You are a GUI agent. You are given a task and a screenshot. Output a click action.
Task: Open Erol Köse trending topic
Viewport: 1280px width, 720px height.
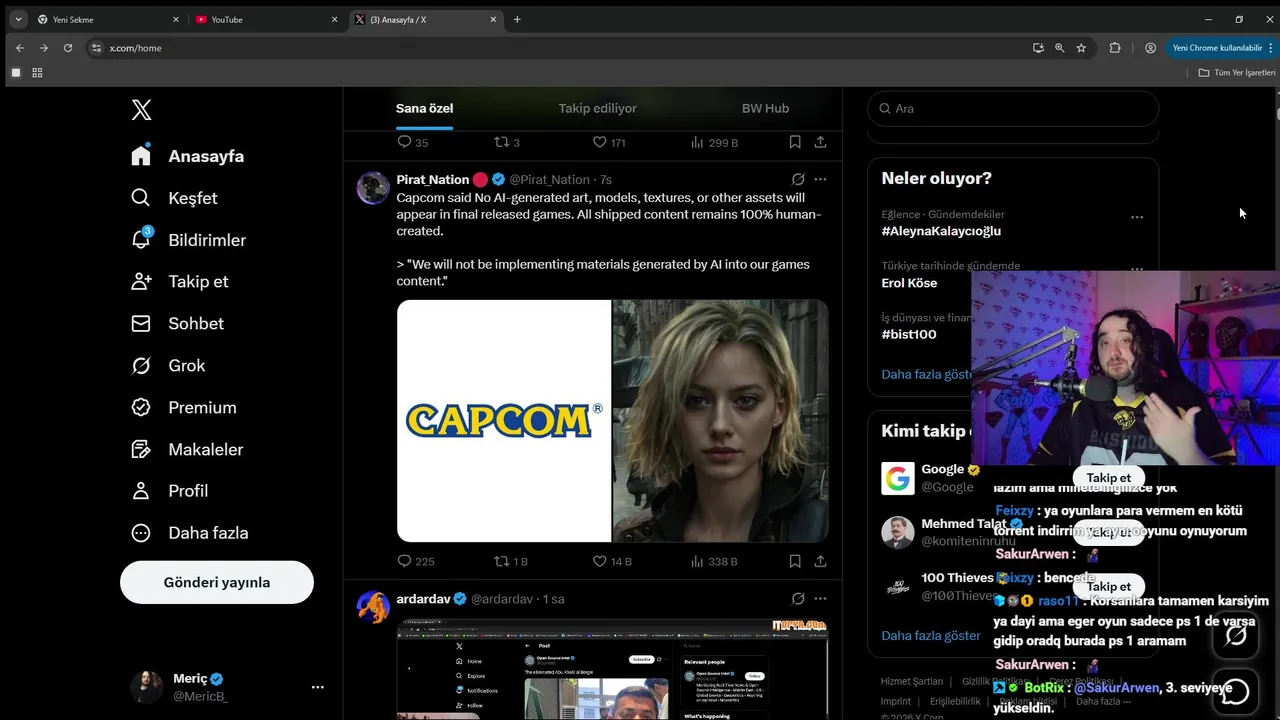coord(909,283)
